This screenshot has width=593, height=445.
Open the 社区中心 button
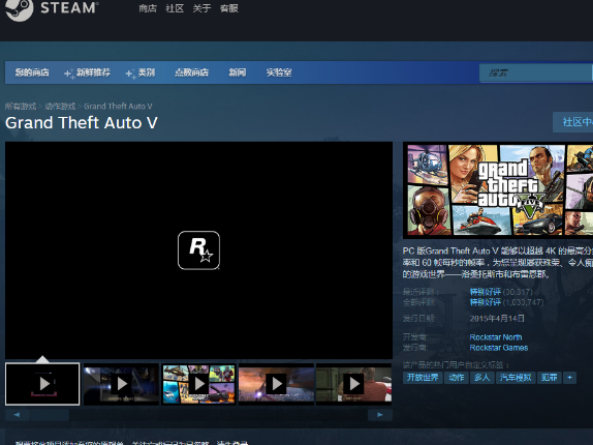tap(573, 122)
